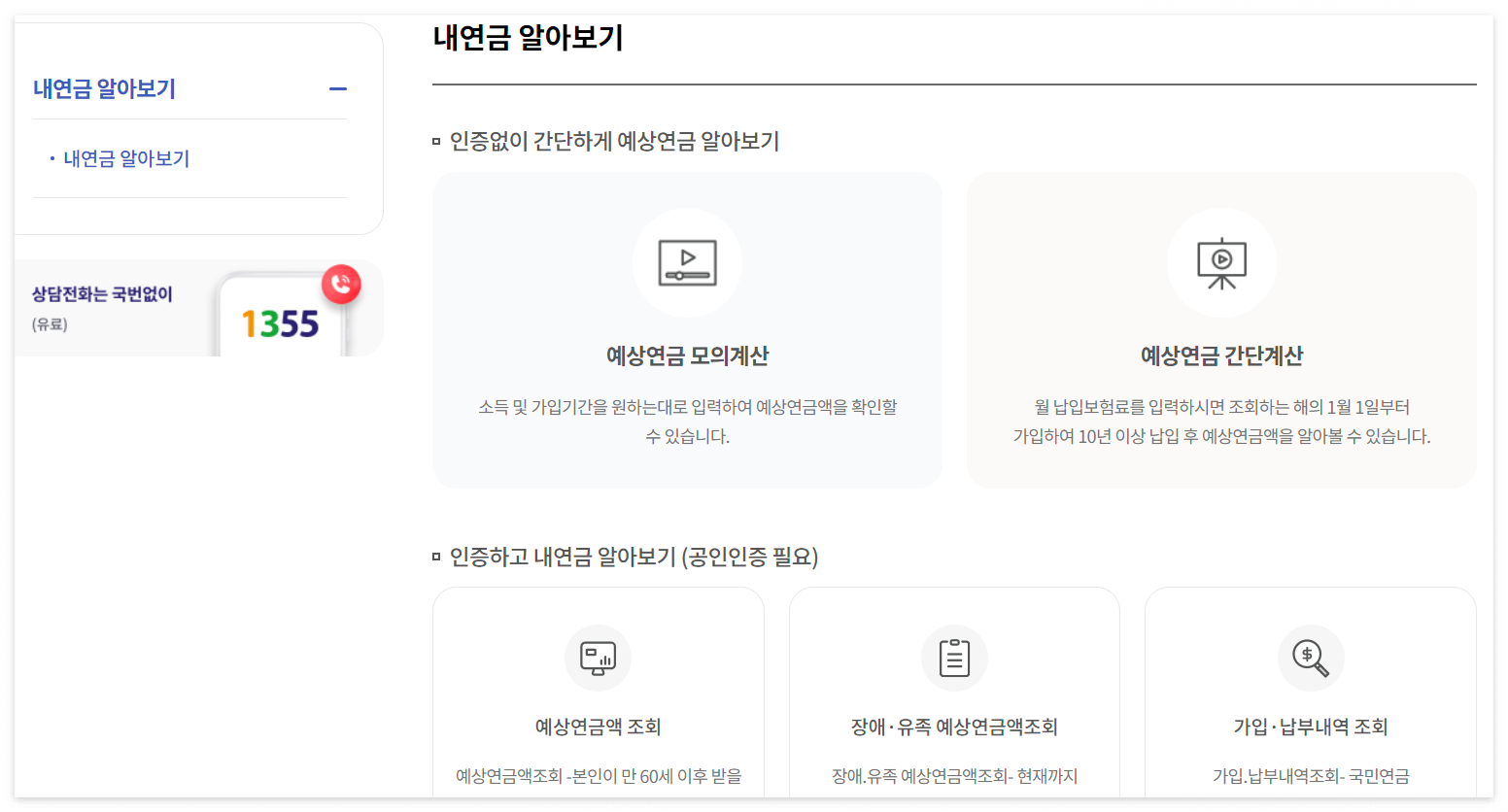Click the 예상연금 간단계산 presentation-board icon
This screenshot has height=812, width=1508.
1221,262
